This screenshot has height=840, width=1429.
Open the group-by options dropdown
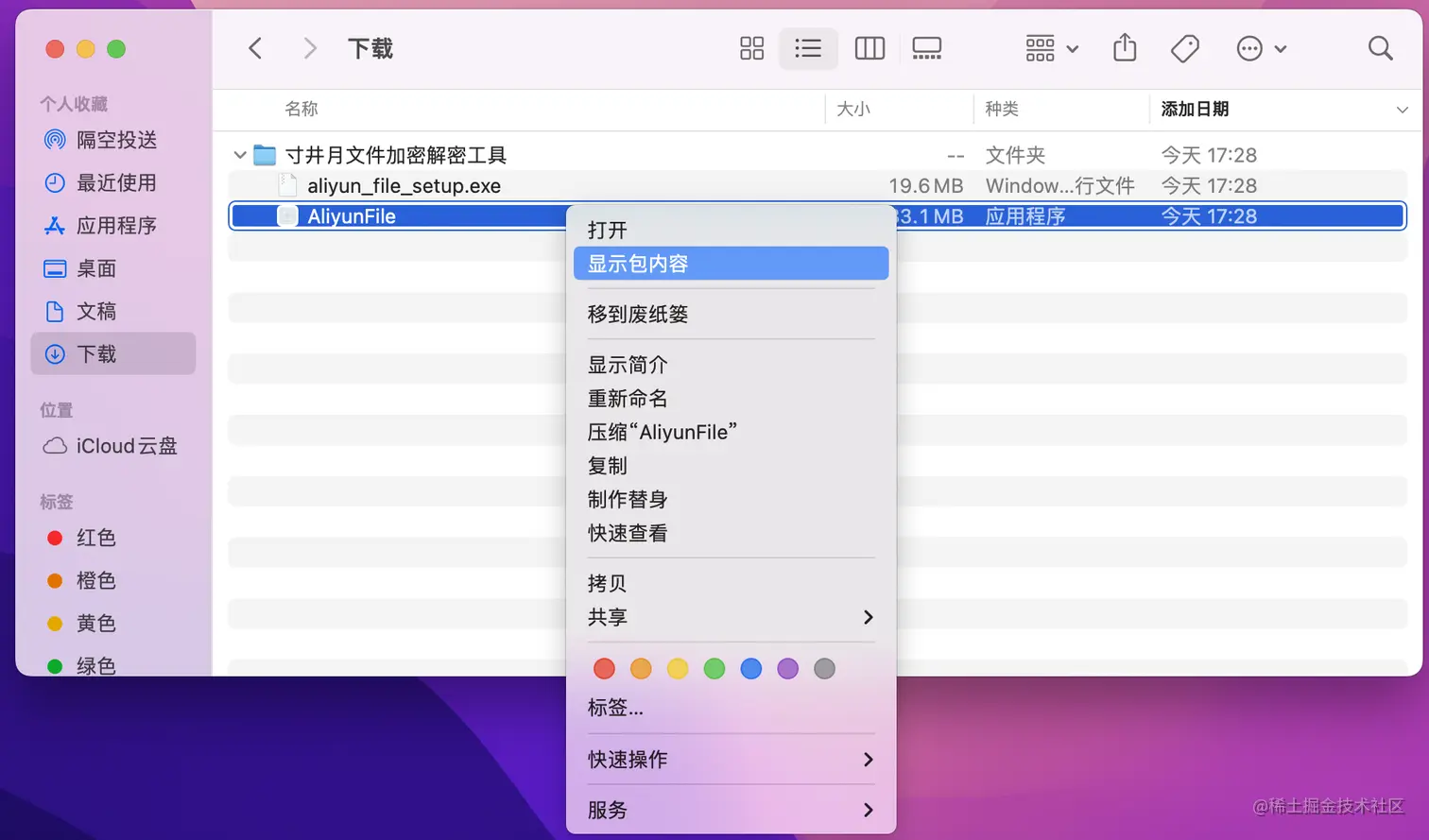pyautogui.click(x=1052, y=48)
